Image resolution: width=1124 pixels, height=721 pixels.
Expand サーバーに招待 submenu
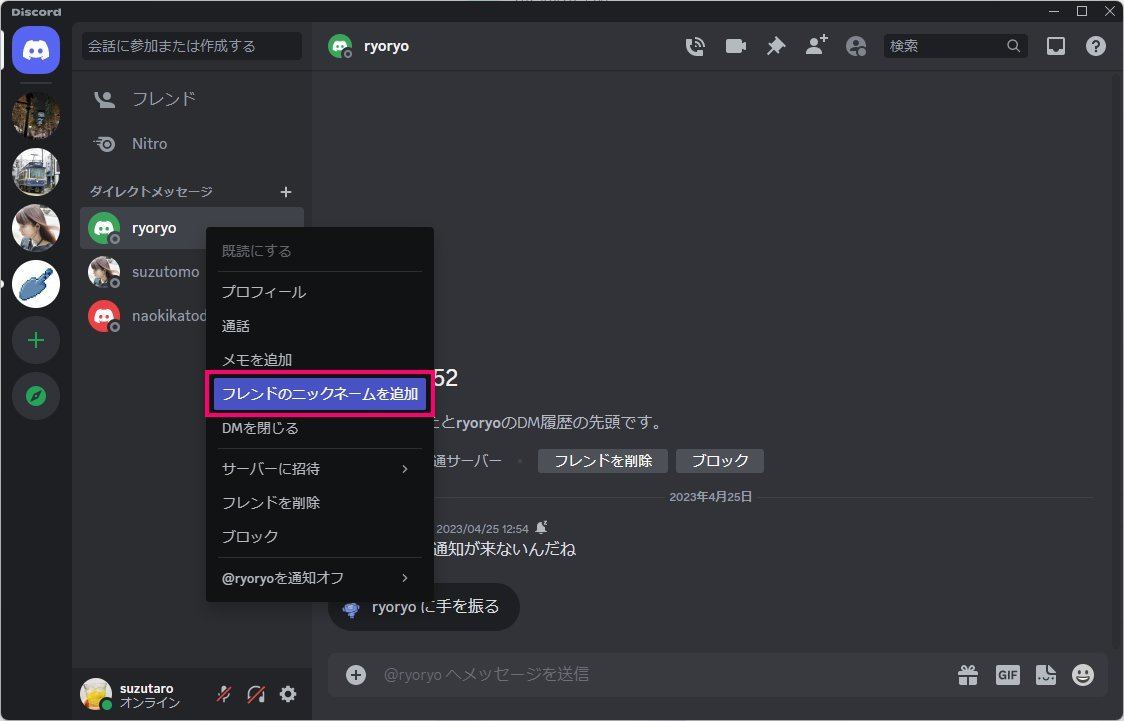(x=320, y=469)
